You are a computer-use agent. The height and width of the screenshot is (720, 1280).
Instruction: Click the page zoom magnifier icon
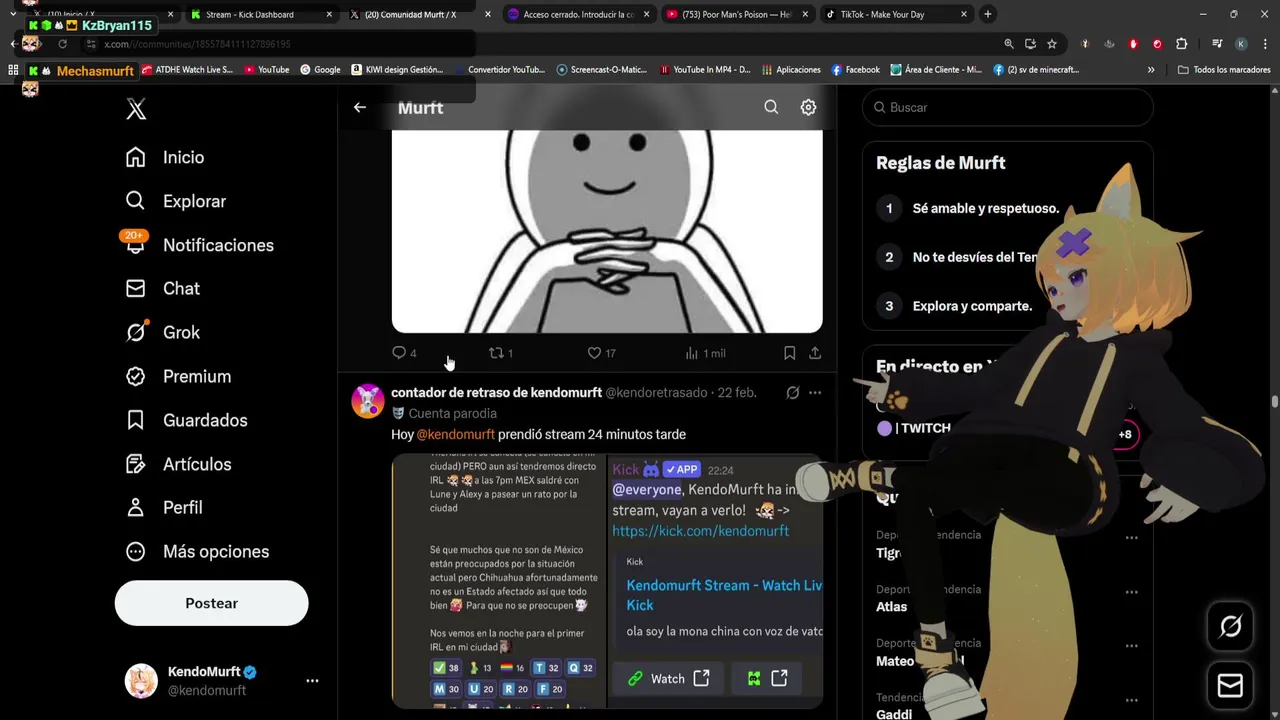click(x=1008, y=44)
